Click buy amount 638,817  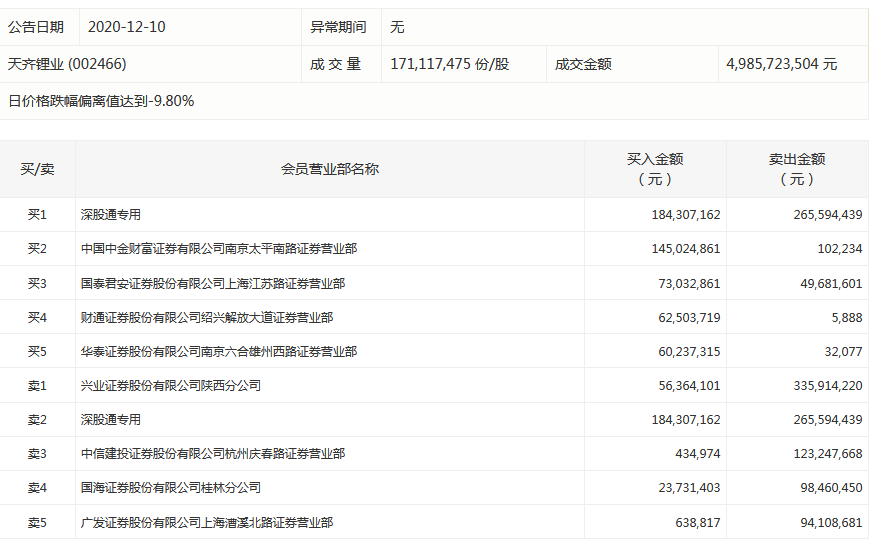click(698, 523)
